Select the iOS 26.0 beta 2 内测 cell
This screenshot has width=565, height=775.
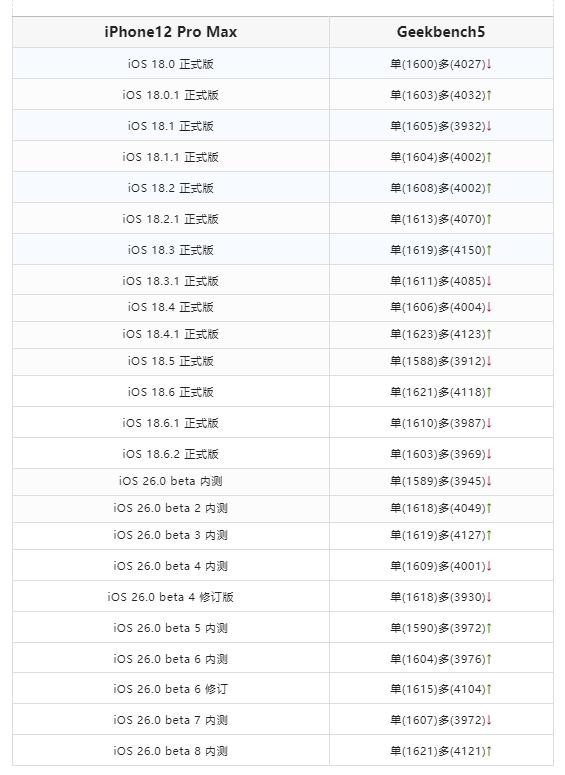coord(171,508)
